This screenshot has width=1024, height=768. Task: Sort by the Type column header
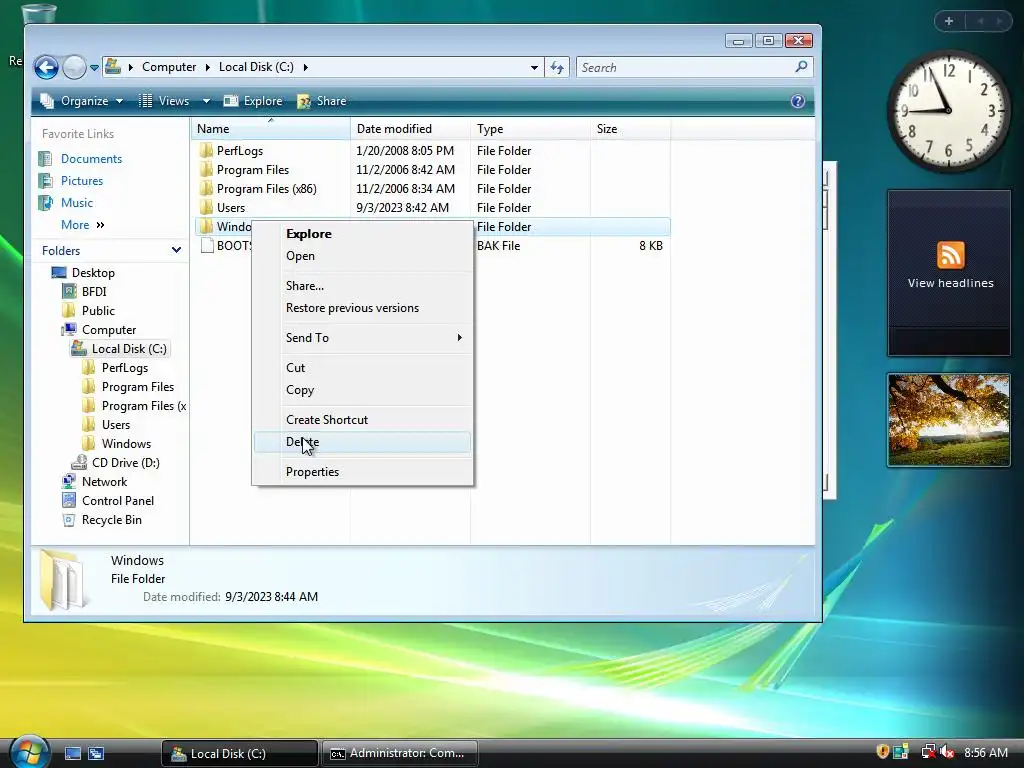tap(530, 129)
